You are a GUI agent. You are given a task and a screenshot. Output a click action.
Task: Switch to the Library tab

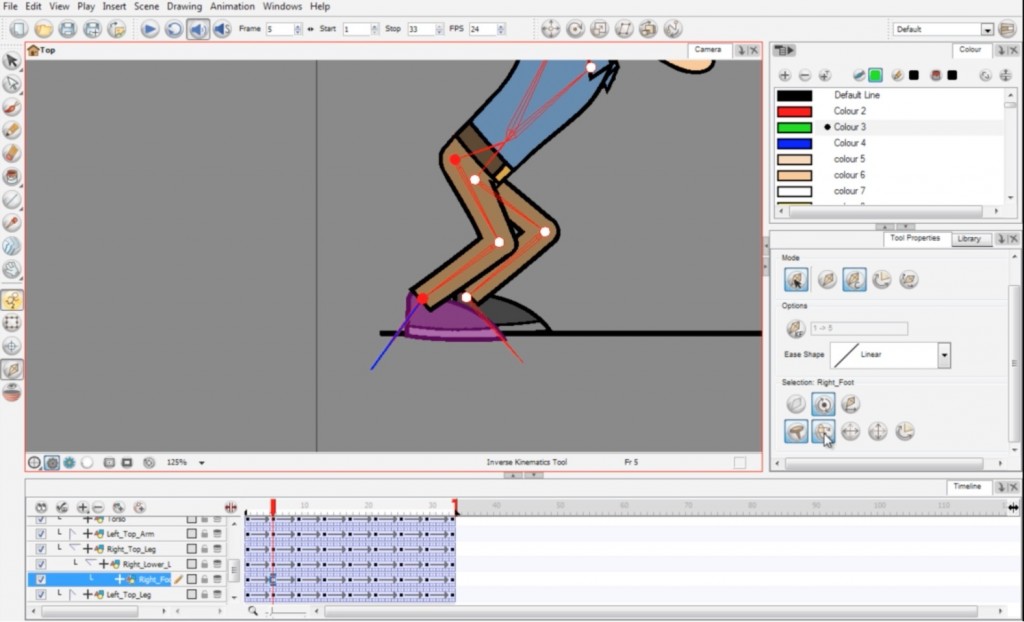969,239
